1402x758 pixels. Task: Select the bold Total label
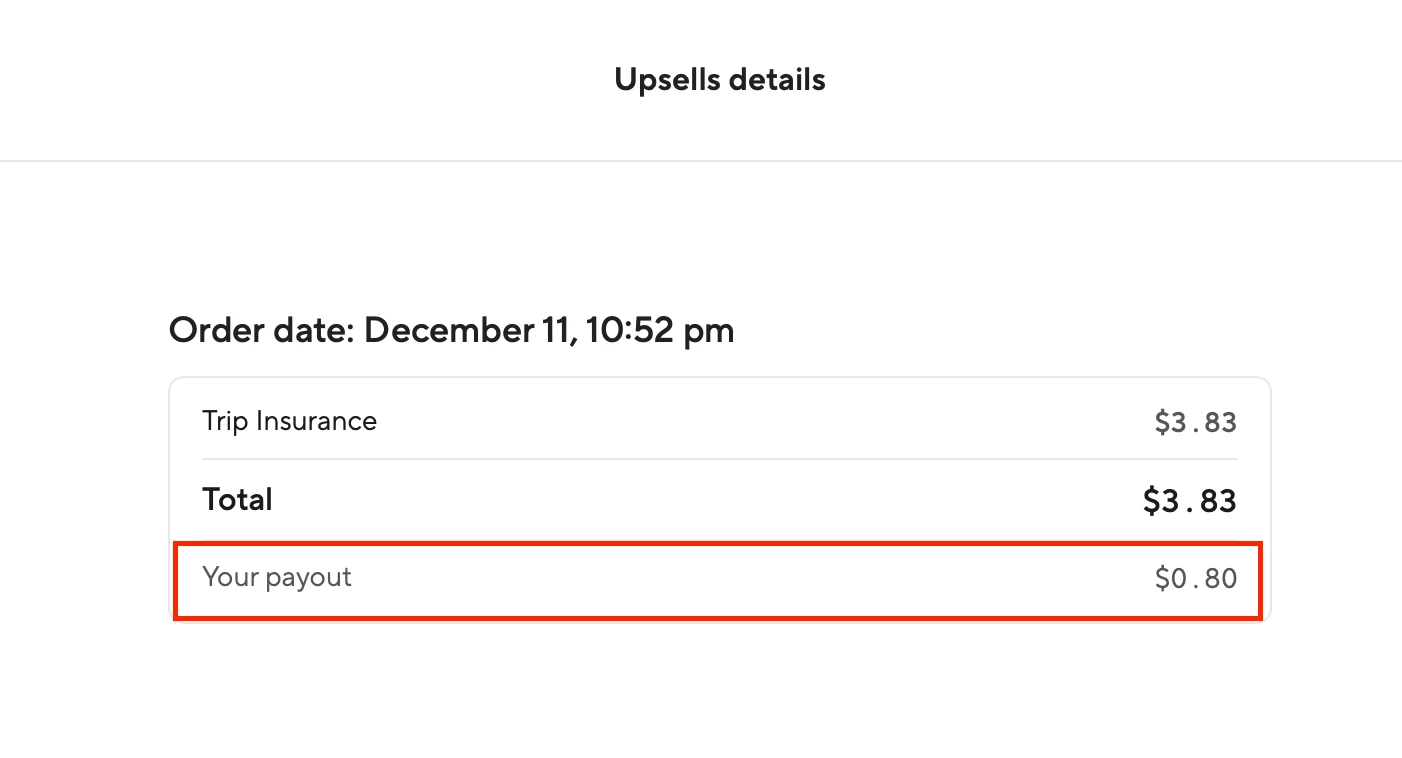(238, 499)
